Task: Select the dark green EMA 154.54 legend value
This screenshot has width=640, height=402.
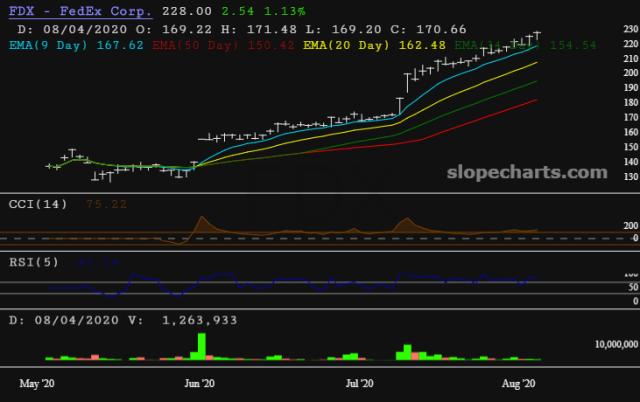Action: pyautogui.click(x=573, y=45)
